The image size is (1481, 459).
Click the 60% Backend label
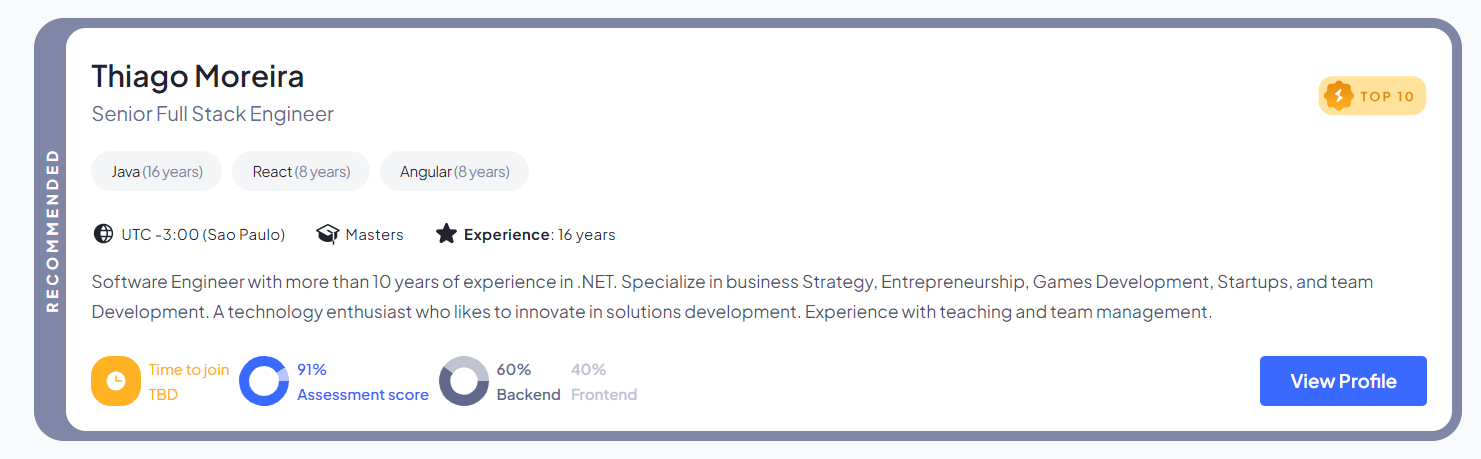coord(528,382)
